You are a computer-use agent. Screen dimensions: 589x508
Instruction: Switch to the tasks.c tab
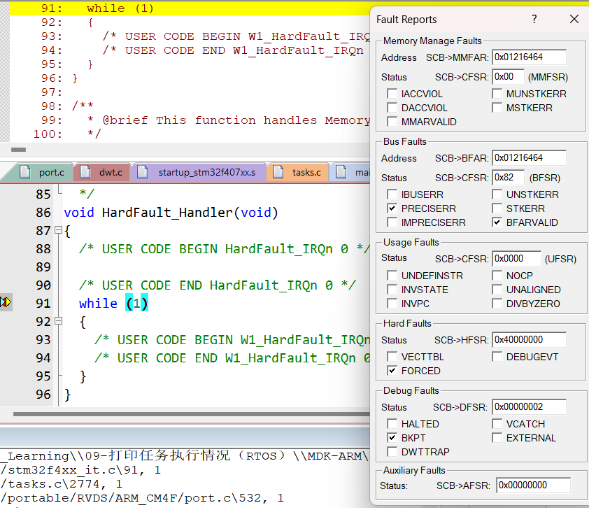[x=299, y=172]
